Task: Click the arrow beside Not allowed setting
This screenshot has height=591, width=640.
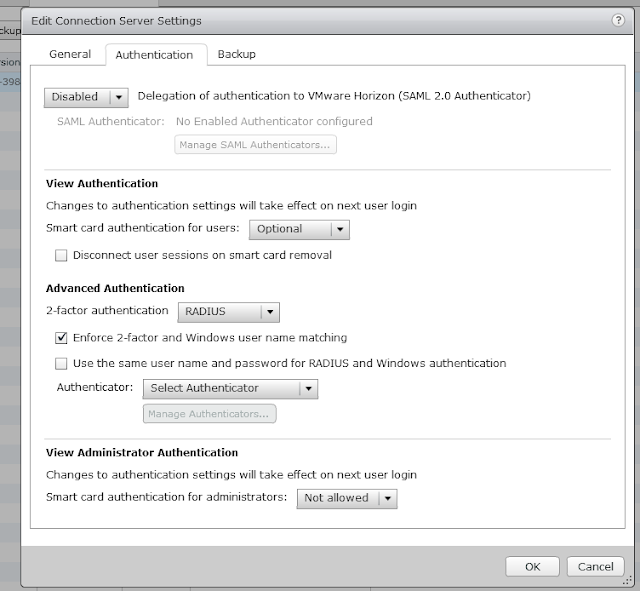Action: click(387, 498)
